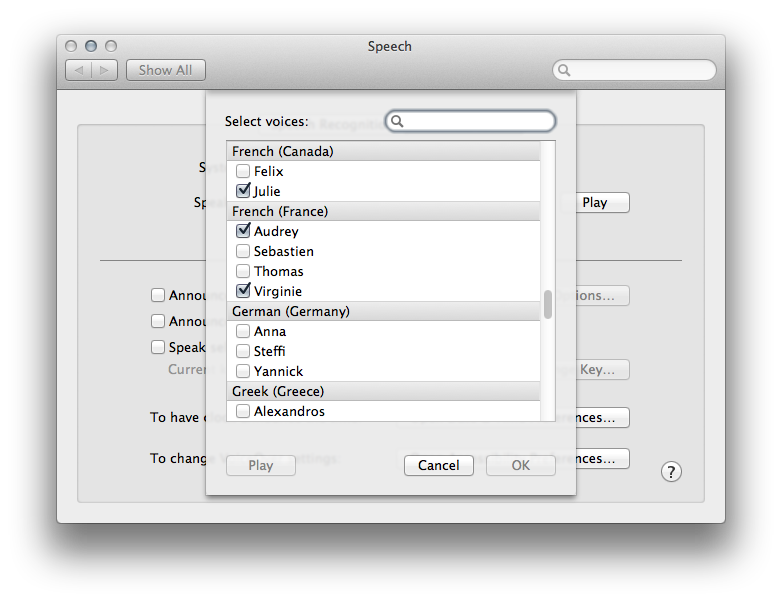Click the back navigation arrow
The height and width of the screenshot is (602, 782).
[x=79, y=70]
